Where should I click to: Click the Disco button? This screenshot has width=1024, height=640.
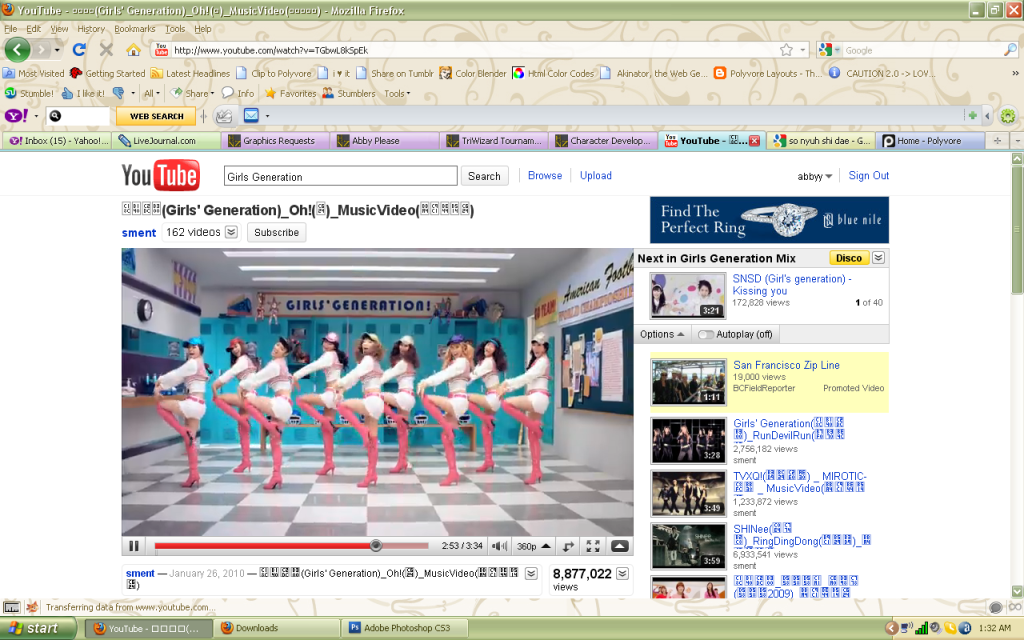[x=848, y=258]
